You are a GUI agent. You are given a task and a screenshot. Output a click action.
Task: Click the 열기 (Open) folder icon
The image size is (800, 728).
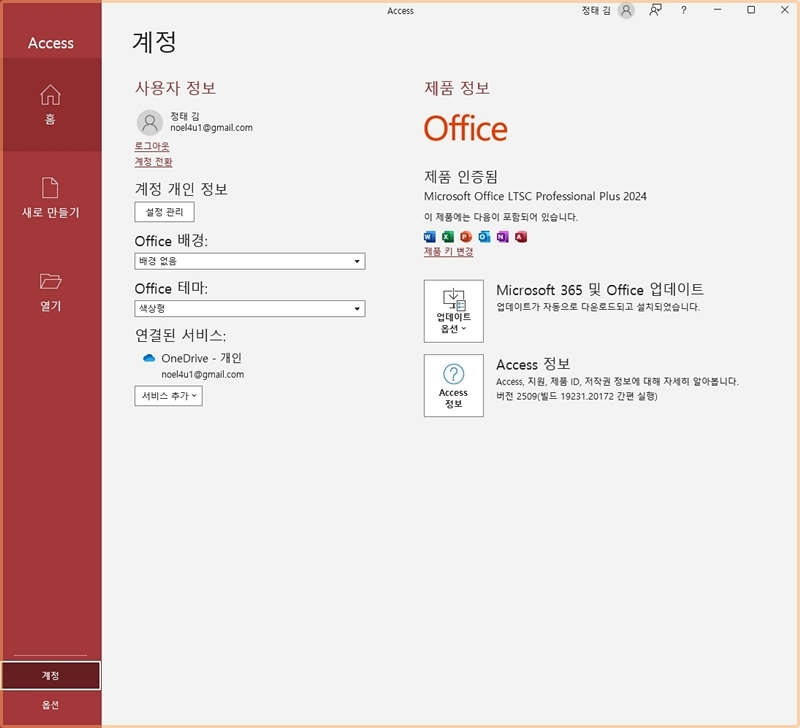(50, 281)
